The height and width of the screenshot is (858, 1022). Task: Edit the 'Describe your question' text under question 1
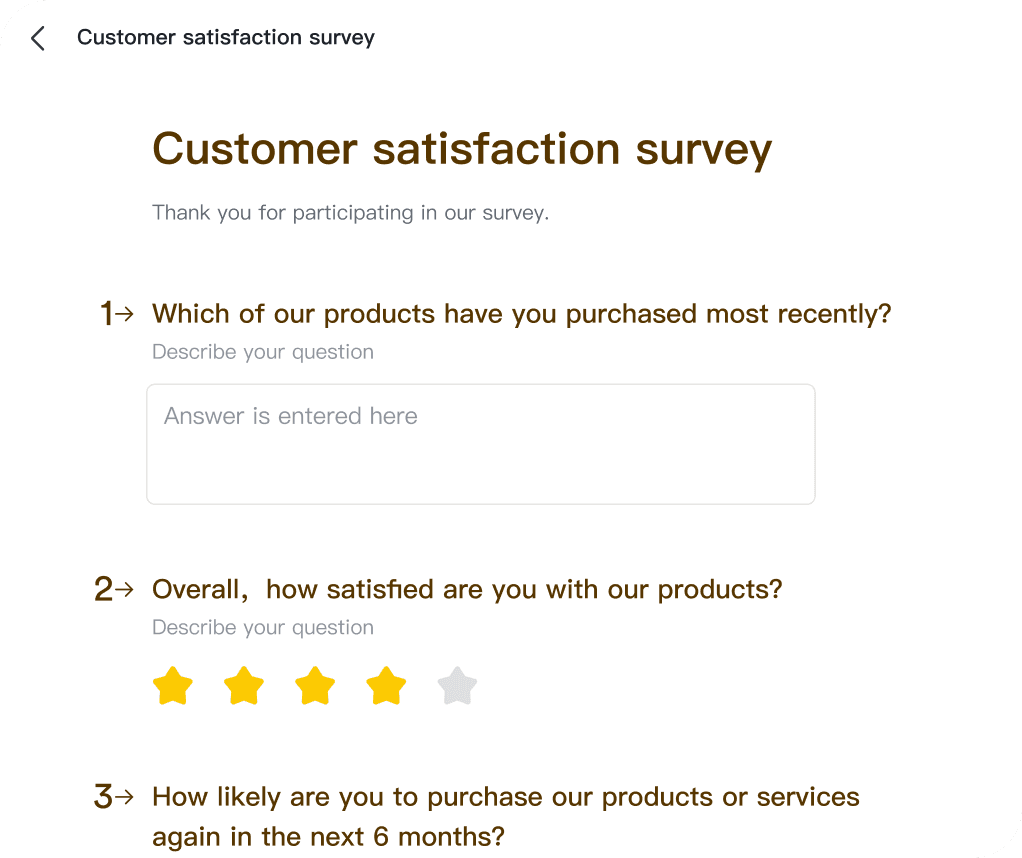pos(263,352)
